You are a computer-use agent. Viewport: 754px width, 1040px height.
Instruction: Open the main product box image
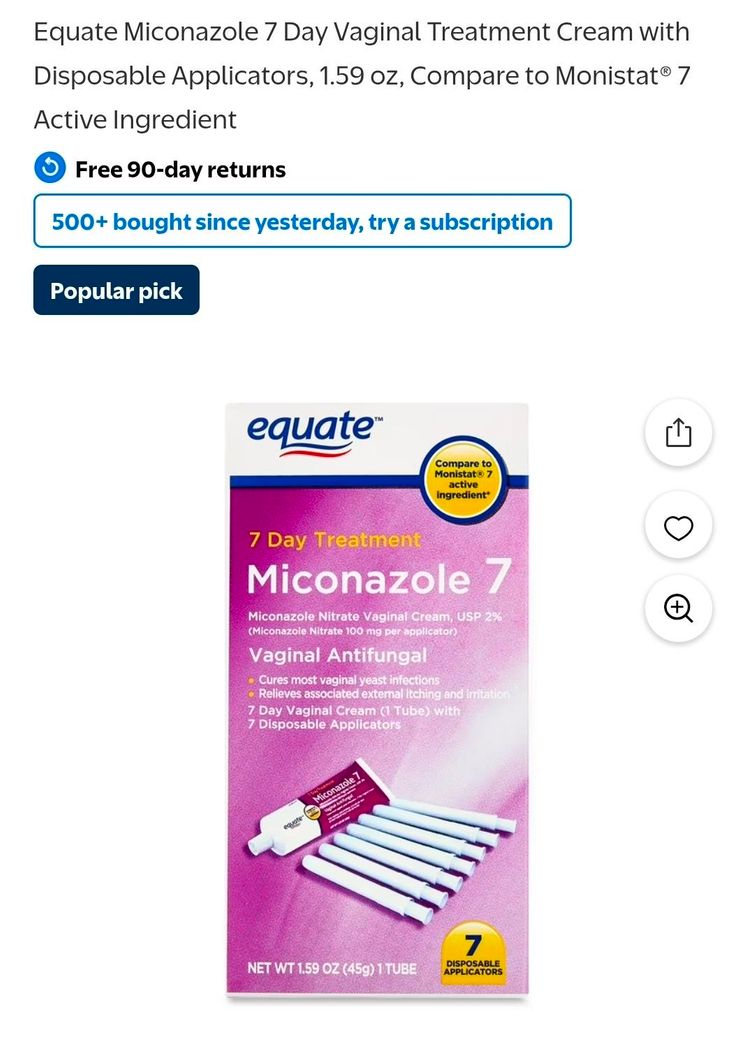tap(377, 700)
